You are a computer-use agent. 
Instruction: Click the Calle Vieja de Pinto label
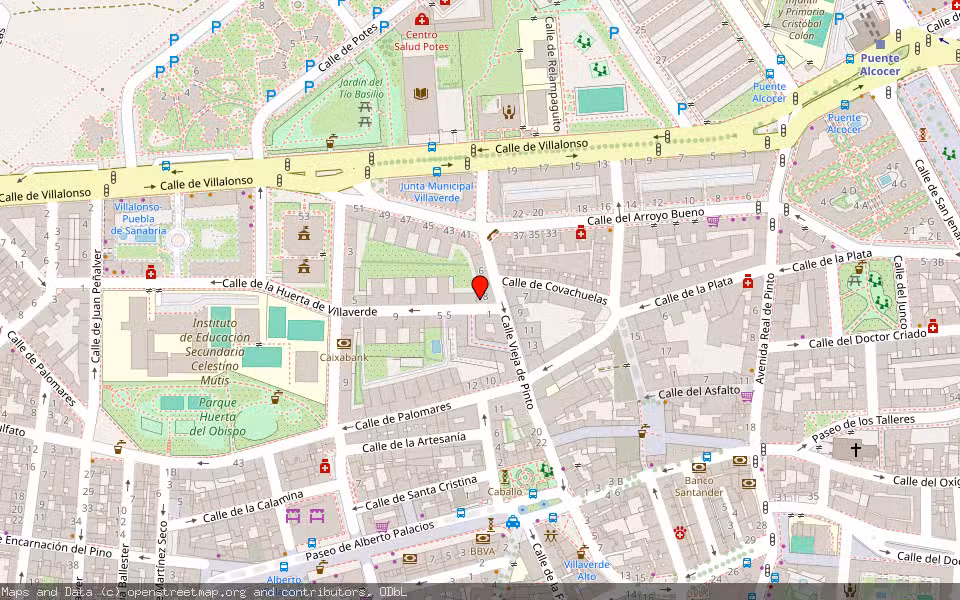click(517, 361)
